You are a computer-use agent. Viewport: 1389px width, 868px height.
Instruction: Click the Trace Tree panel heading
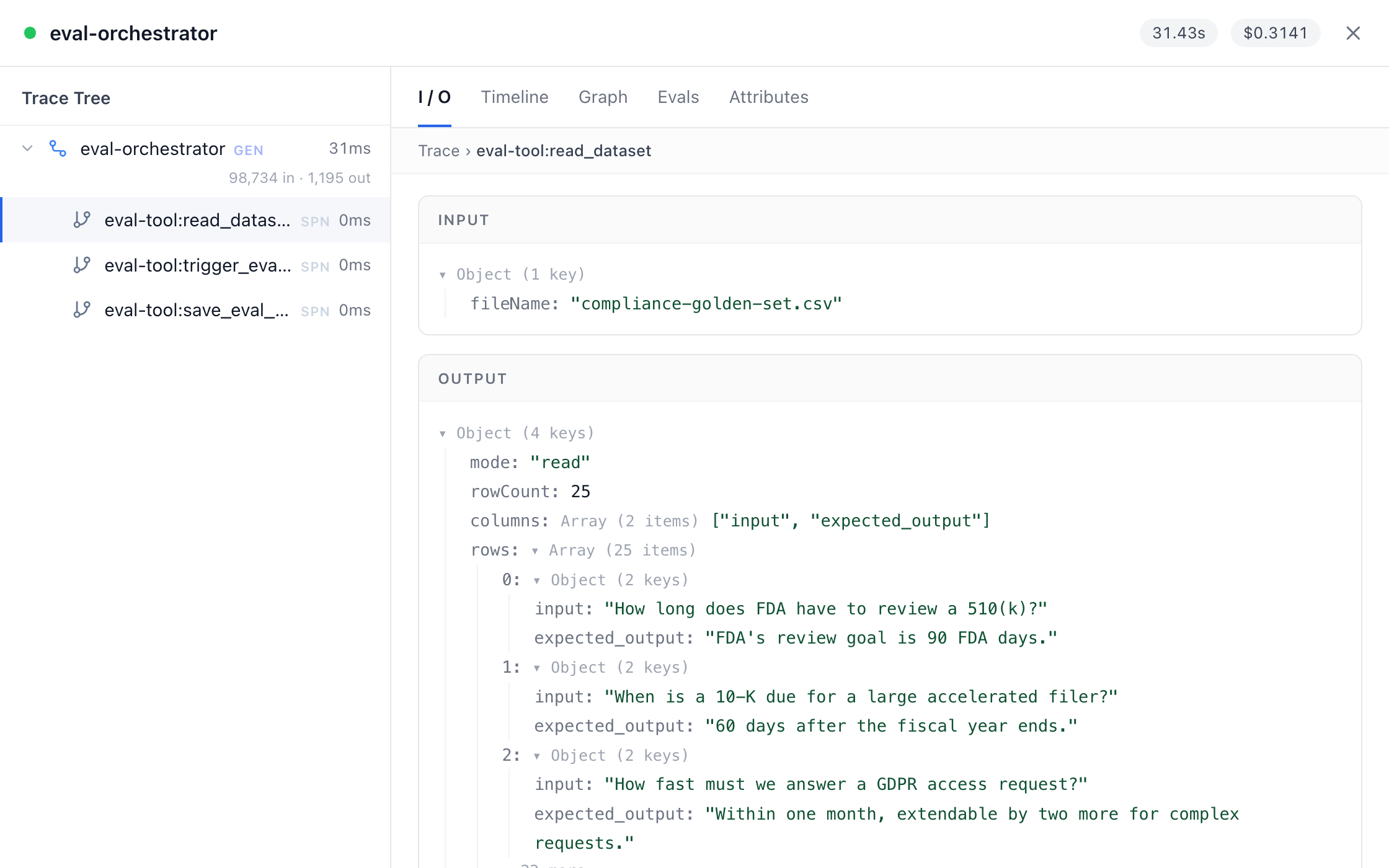(66, 98)
